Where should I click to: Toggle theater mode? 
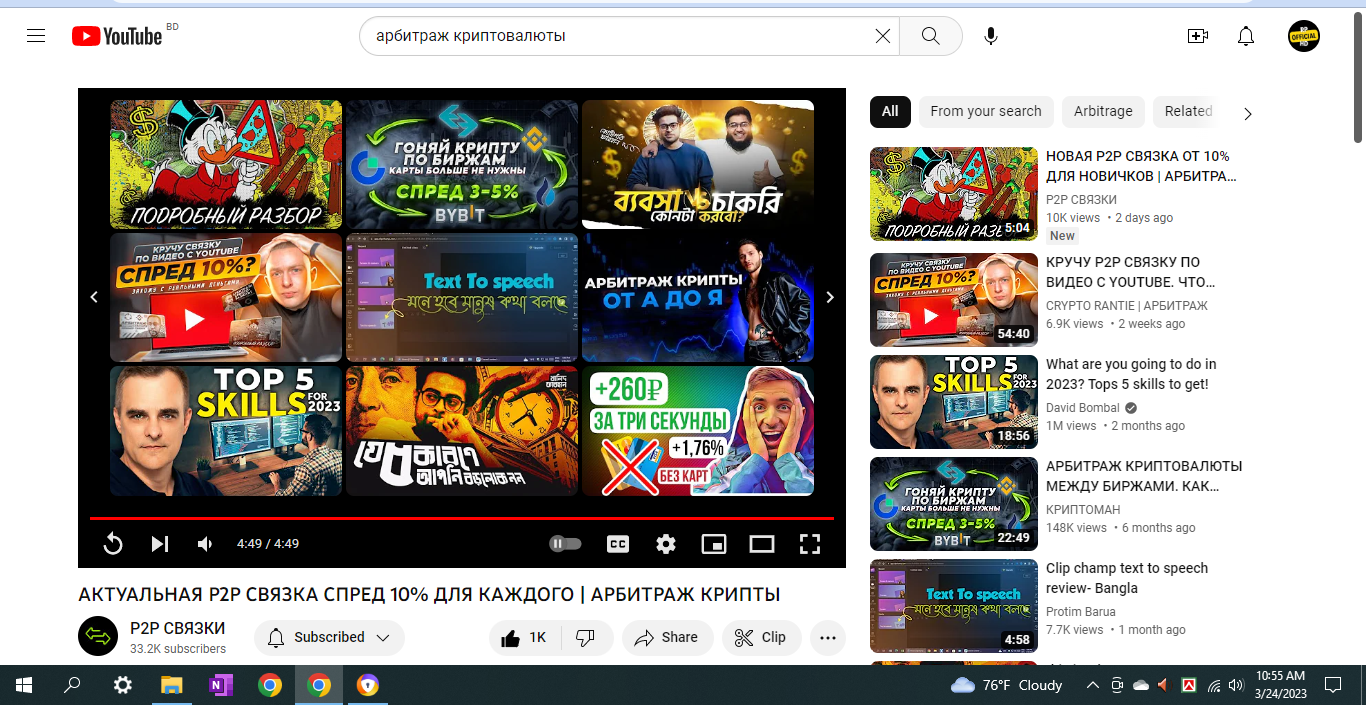(762, 544)
